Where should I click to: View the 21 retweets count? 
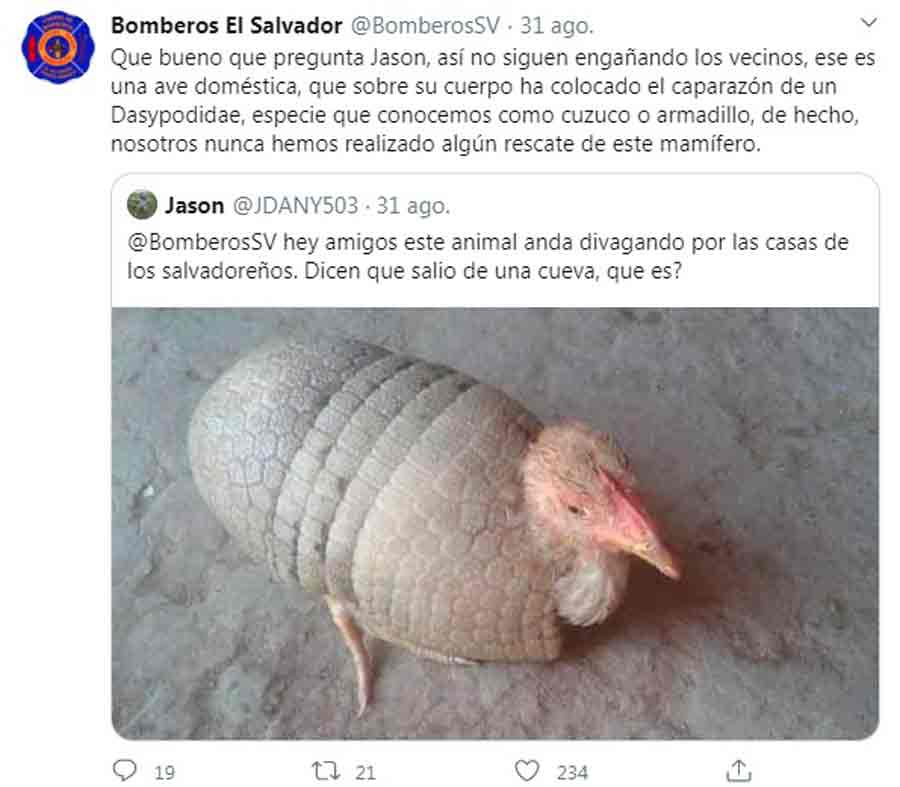click(365, 772)
